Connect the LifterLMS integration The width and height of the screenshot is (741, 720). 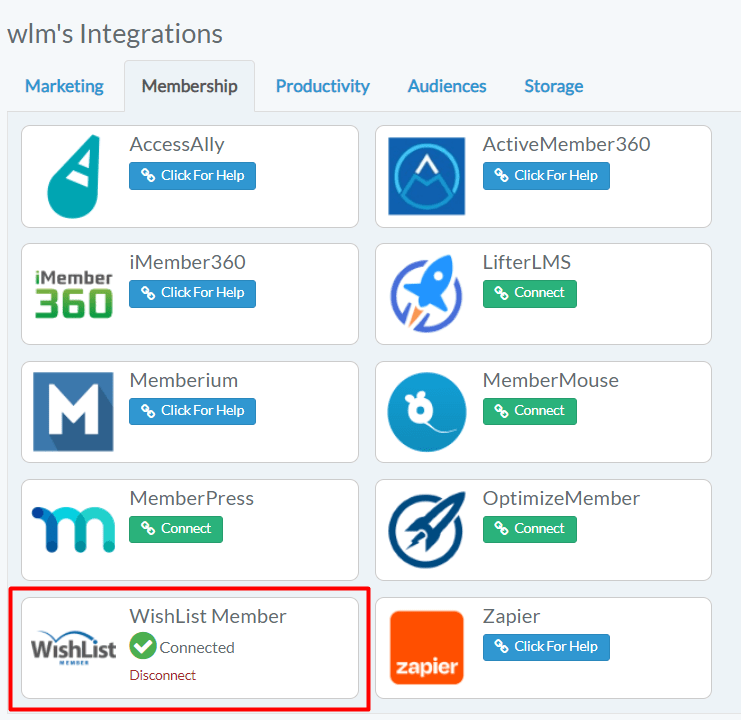529,293
